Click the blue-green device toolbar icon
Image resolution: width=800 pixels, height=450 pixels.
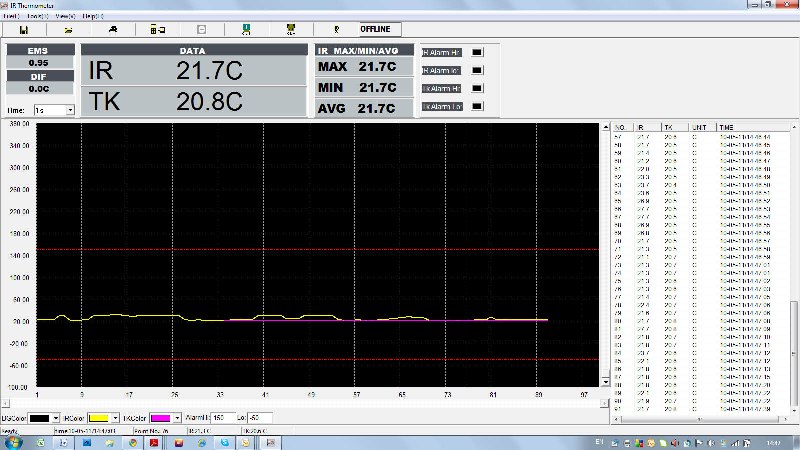pyautogui.click(x=246, y=30)
